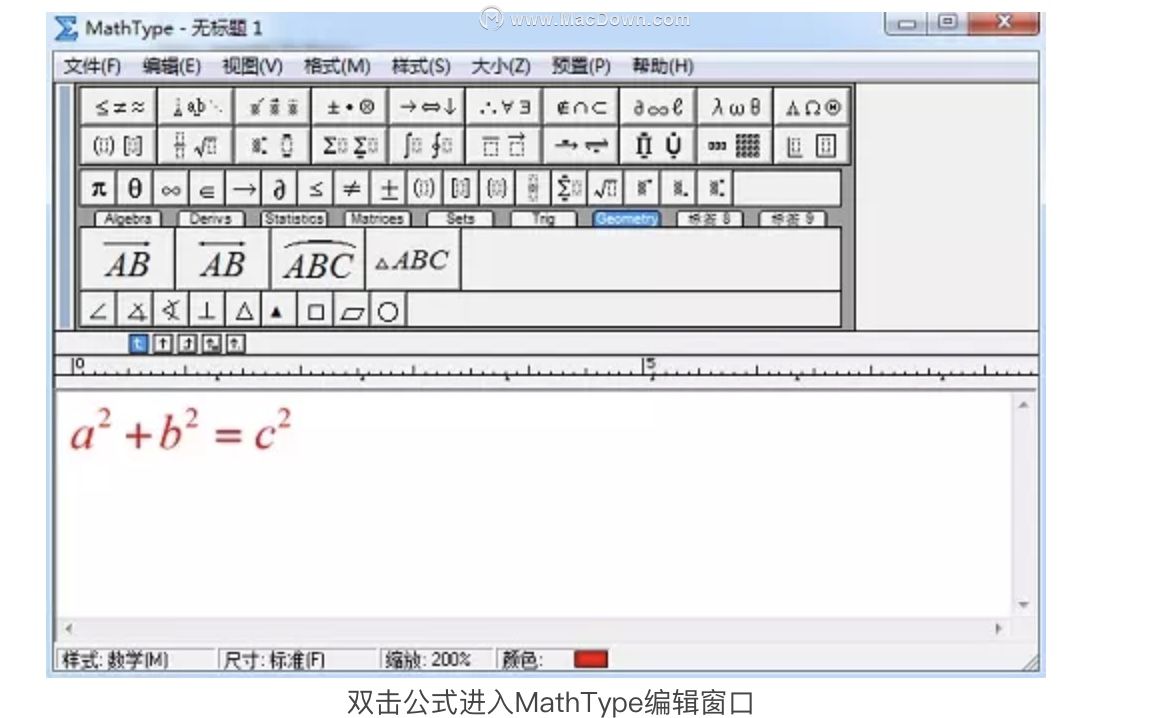This screenshot has height=718, width=1170.
Task: Open the fraction and radical templates palette
Action: pos(195,145)
